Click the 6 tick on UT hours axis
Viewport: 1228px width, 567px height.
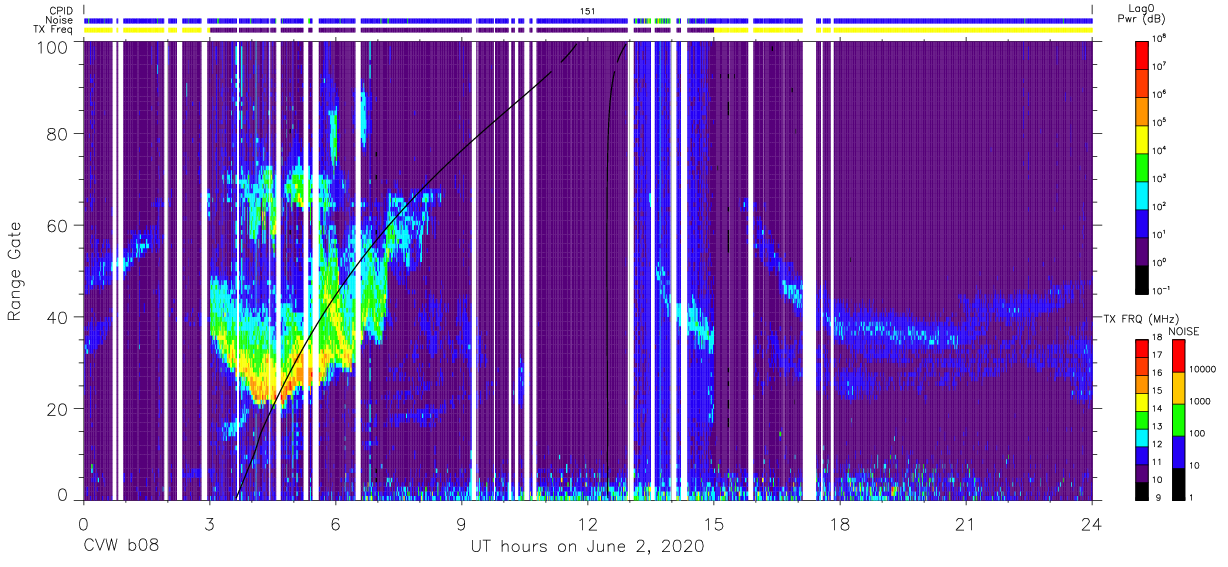tap(335, 524)
